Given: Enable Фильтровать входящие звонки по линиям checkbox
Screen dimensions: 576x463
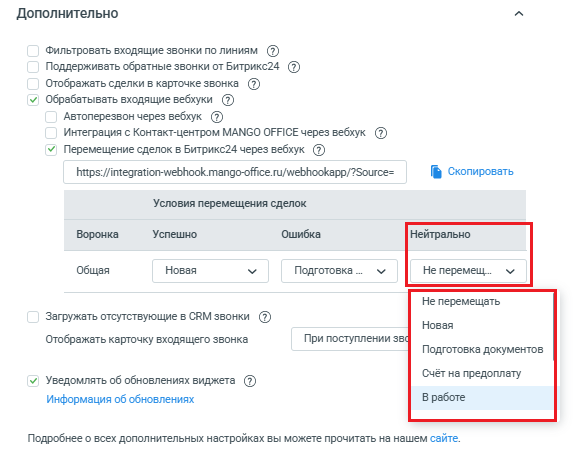Looking at the screenshot, I should pos(33,51).
